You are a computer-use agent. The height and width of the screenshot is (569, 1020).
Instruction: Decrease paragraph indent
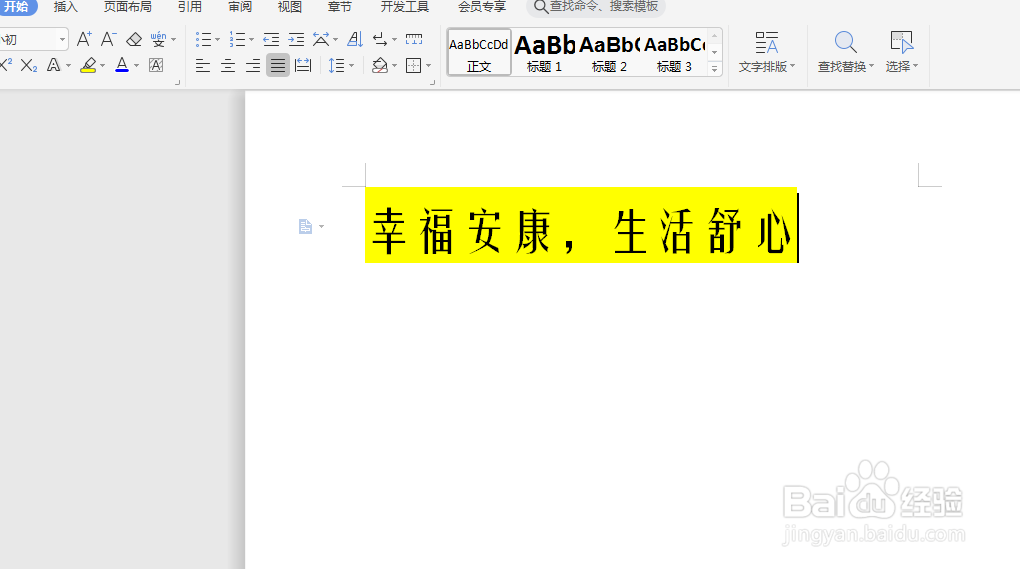coord(271,40)
